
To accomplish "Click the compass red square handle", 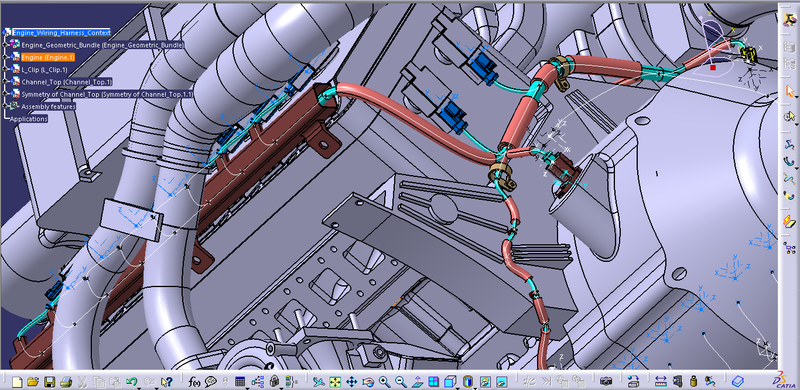I will point(713,67).
